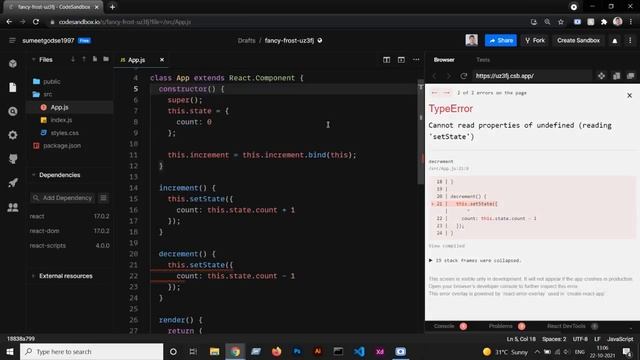640x360 pixels.
Task: Switch to the Tests tab
Action: (483, 60)
